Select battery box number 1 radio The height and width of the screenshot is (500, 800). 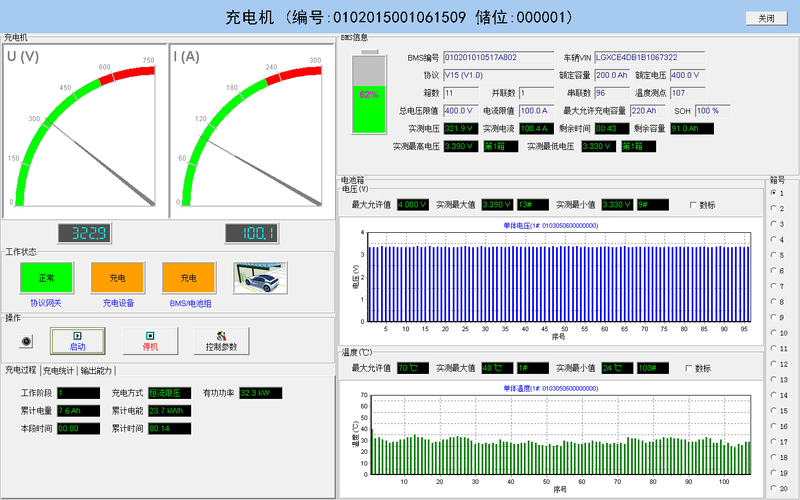773,193
